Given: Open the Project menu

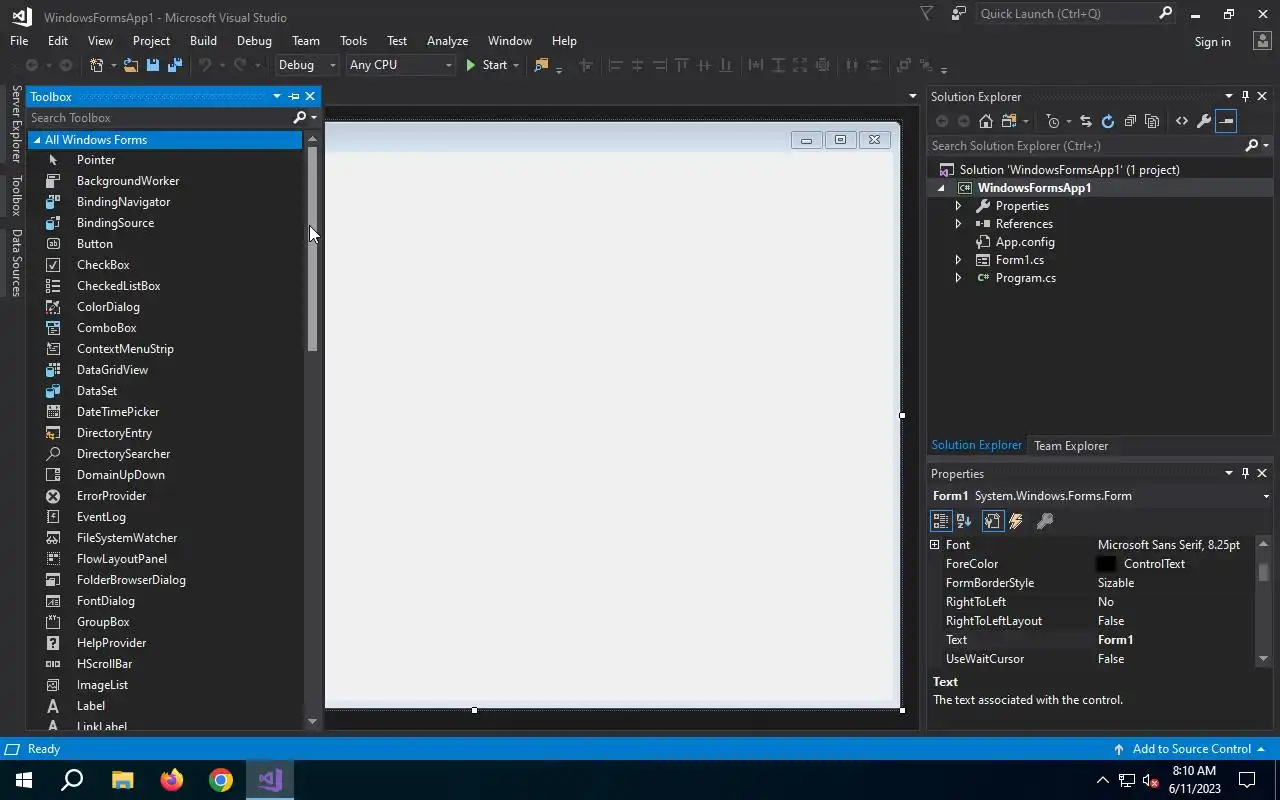Looking at the screenshot, I should (x=151, y=41).
